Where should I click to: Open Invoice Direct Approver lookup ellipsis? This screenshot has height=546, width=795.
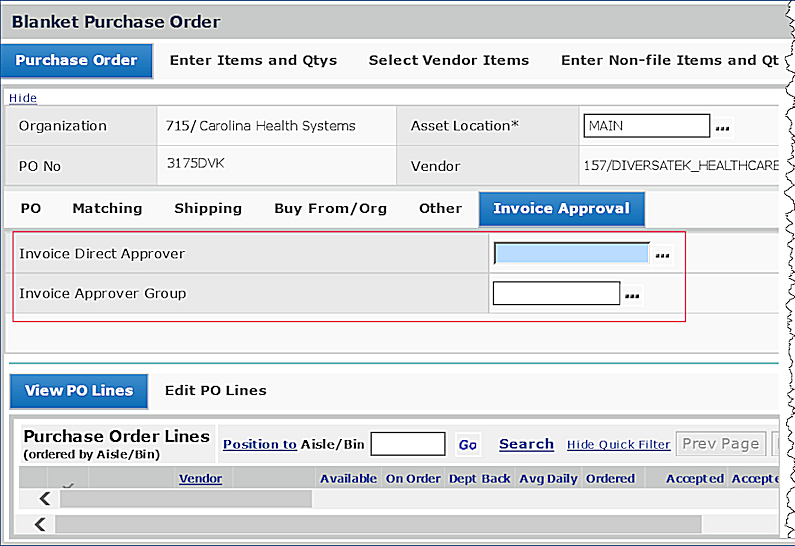coord(662,255)
